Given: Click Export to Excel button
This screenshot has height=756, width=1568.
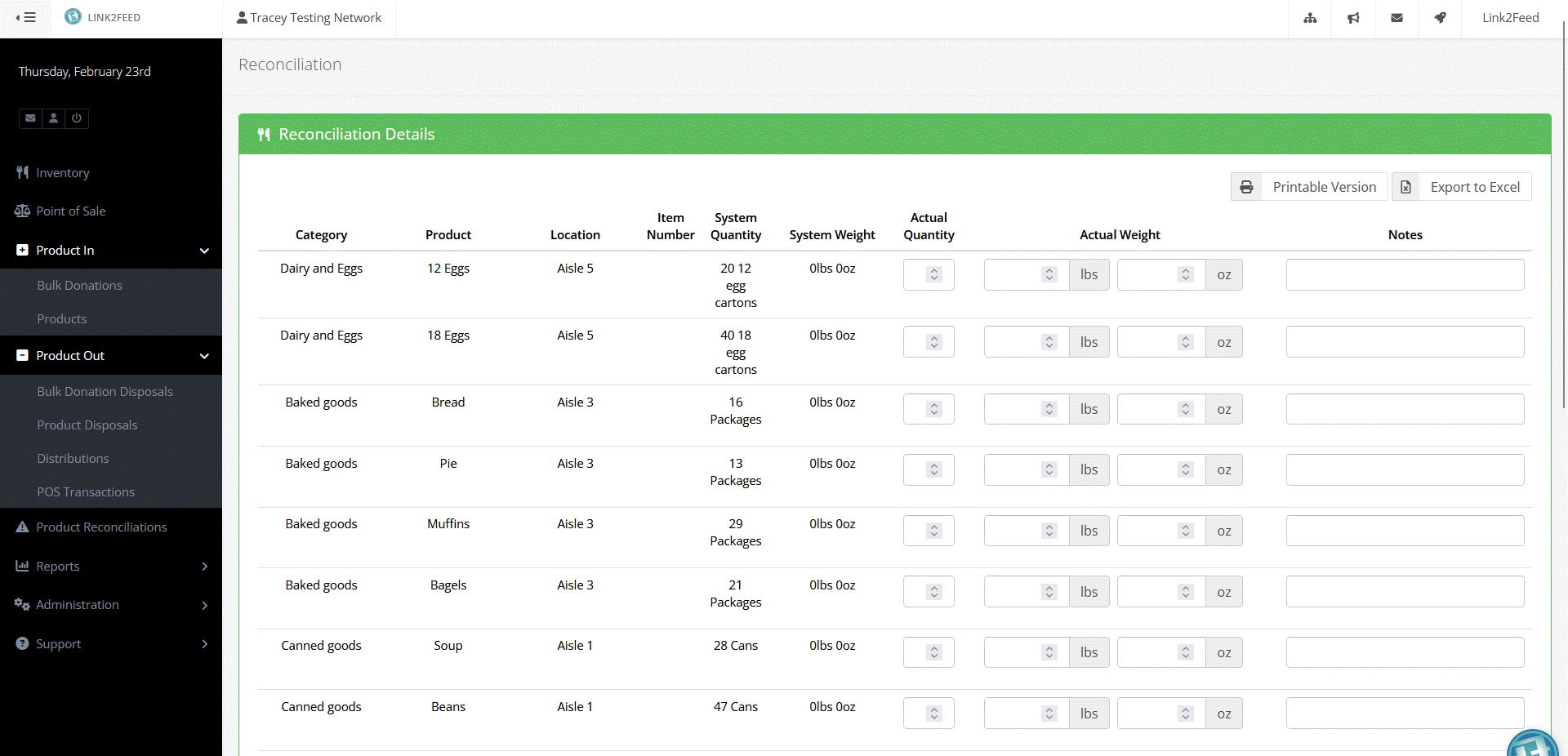Looking at the screenshot, I should click(x=1461, y=187).
